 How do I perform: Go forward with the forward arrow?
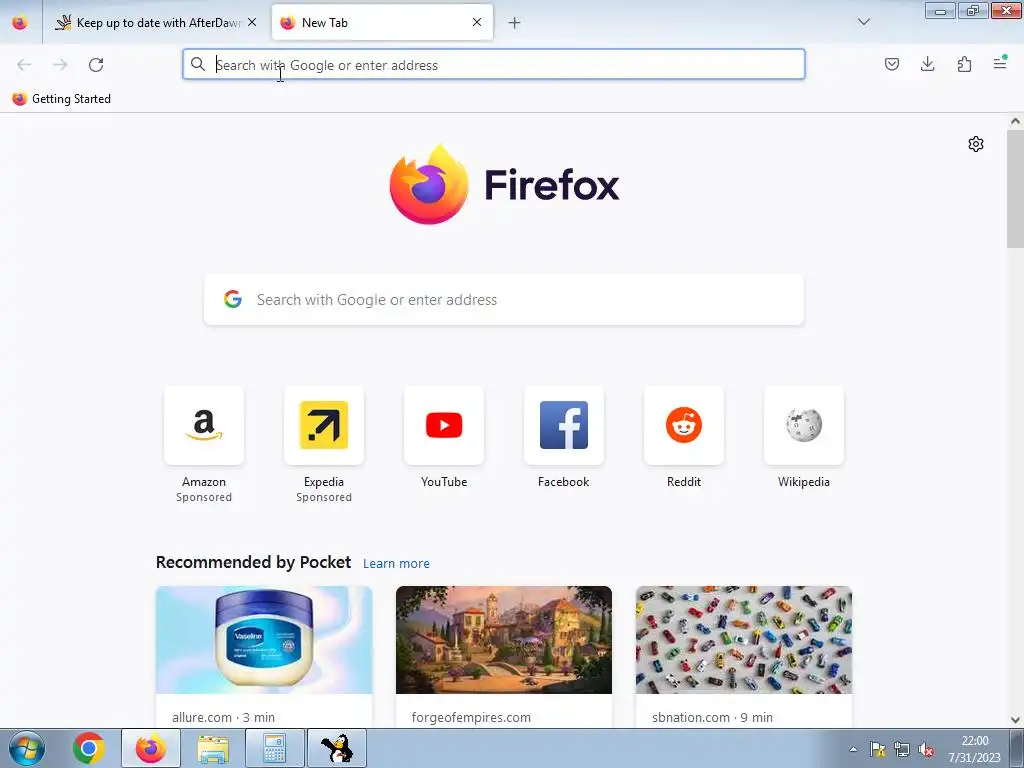60,65
